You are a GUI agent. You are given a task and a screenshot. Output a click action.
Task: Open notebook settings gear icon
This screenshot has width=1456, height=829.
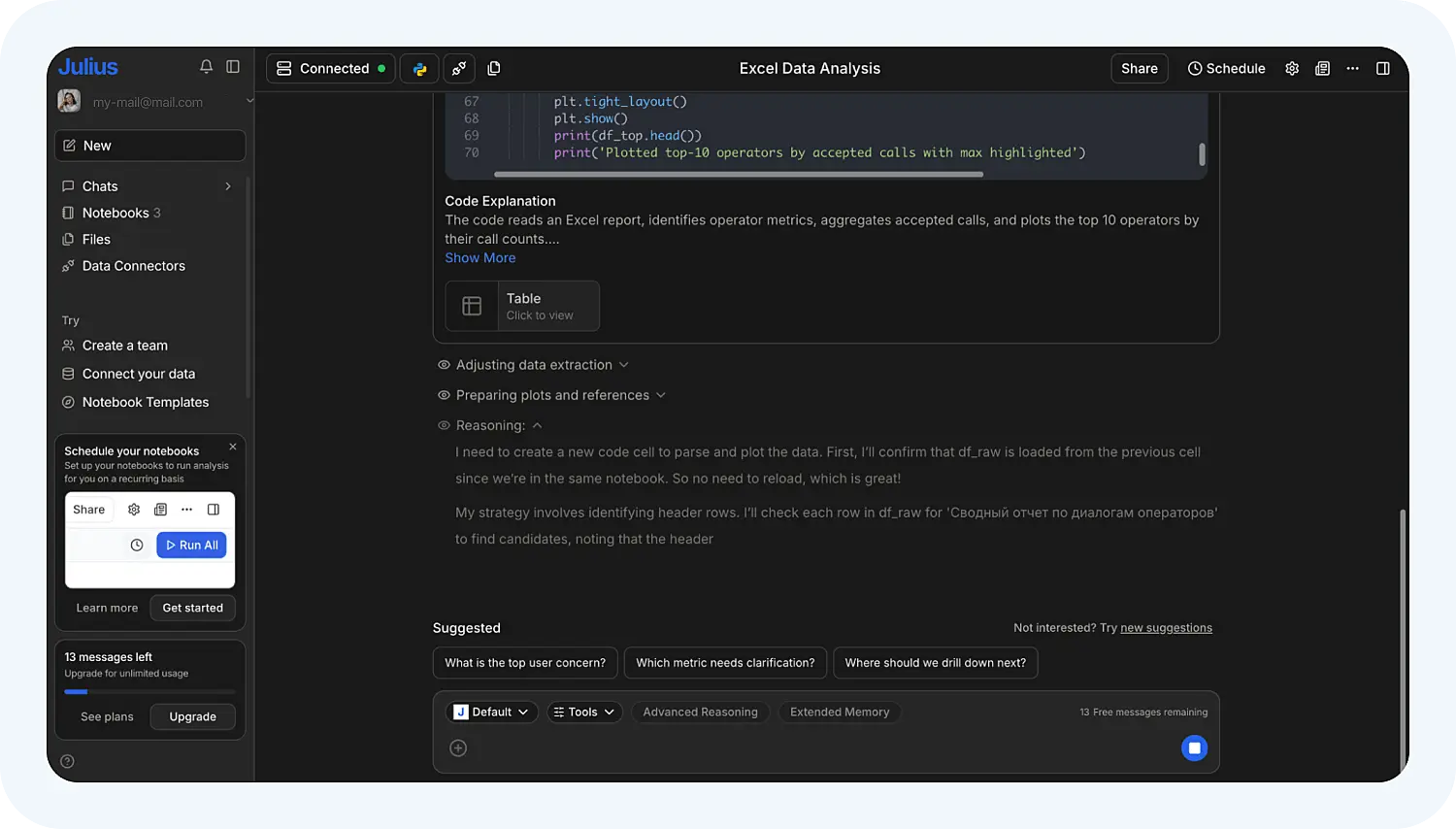click(1292, 69)
